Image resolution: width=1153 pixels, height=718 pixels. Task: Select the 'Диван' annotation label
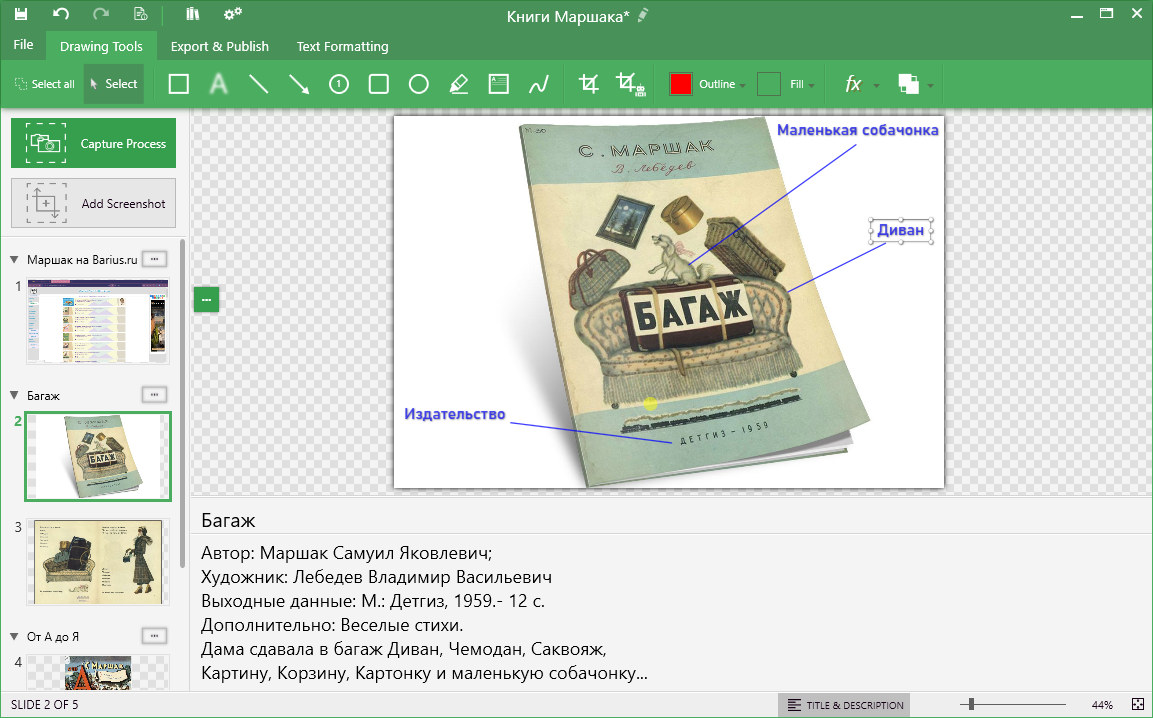point(901,230)
